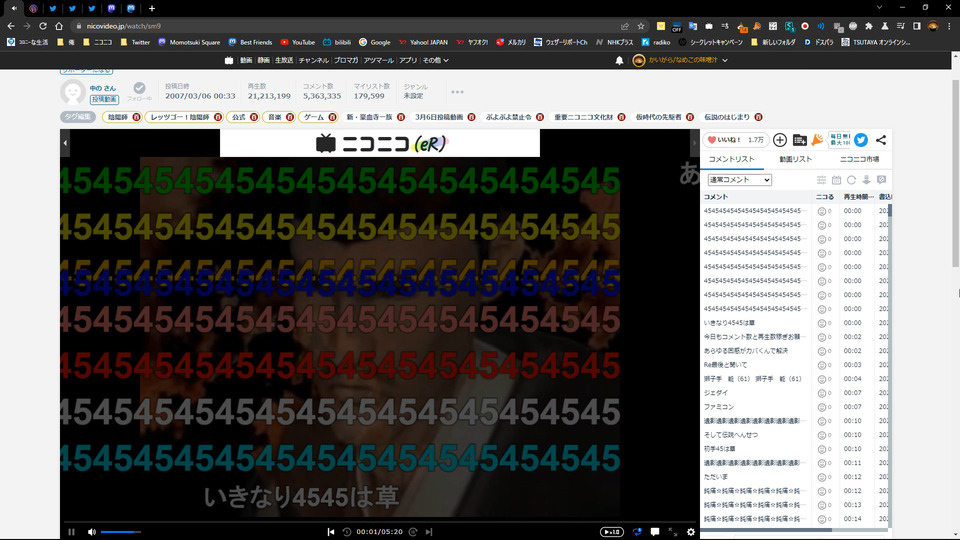960x540 pixels.
Task: Click the いいね！ heart like button
Action: tap(735, 140)
